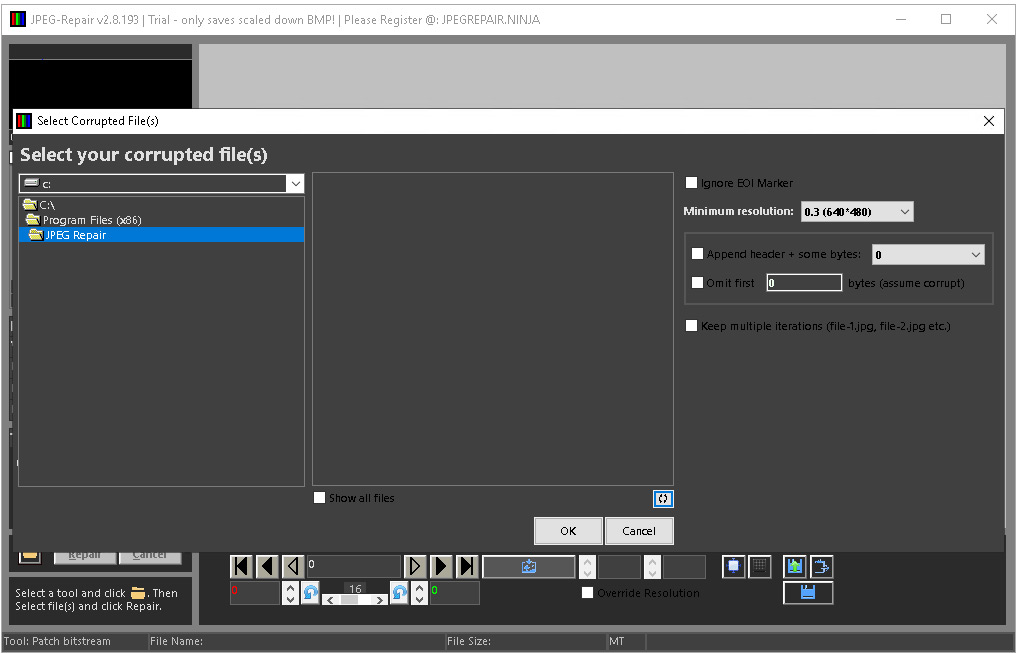The height and width of the screenshot is (653, 1018).
Task: Click the hollow left triangle step button
Action: (x=293, y=567)
